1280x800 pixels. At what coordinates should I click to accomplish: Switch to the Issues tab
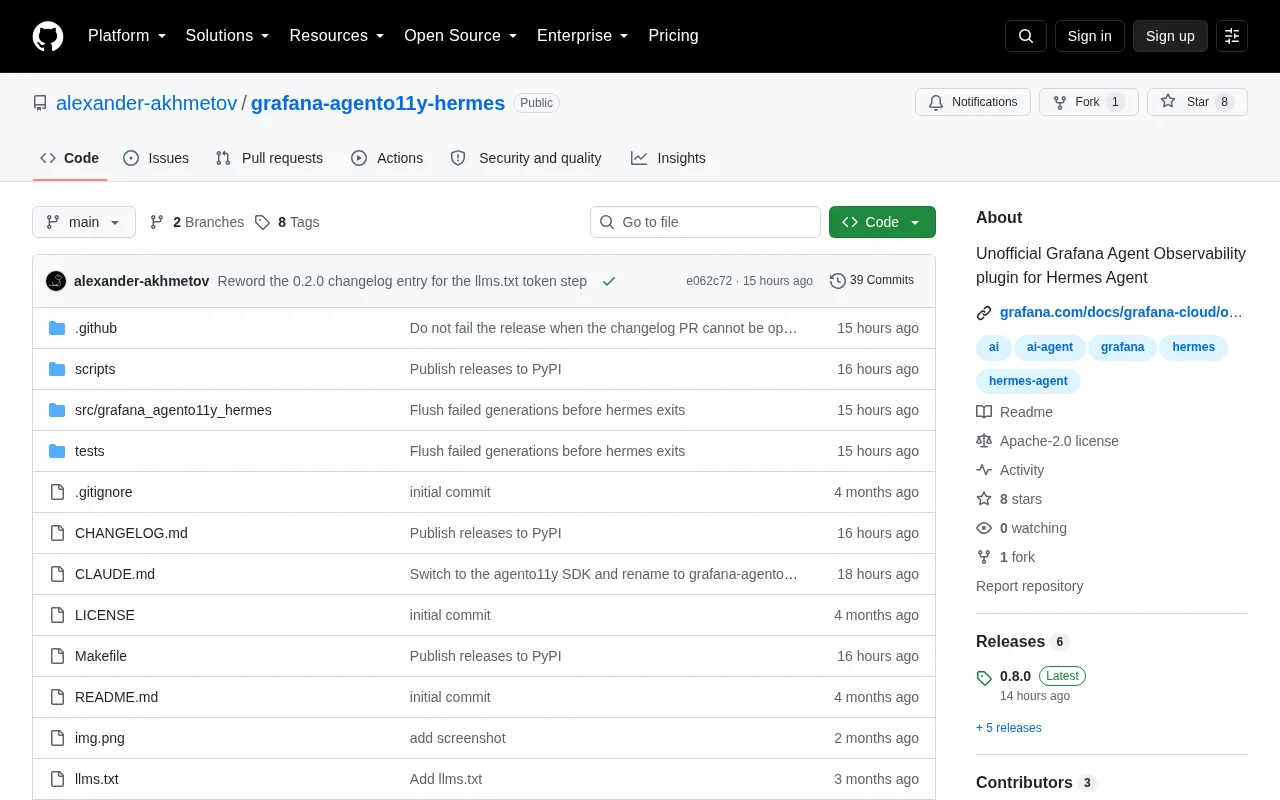[156, 158]
